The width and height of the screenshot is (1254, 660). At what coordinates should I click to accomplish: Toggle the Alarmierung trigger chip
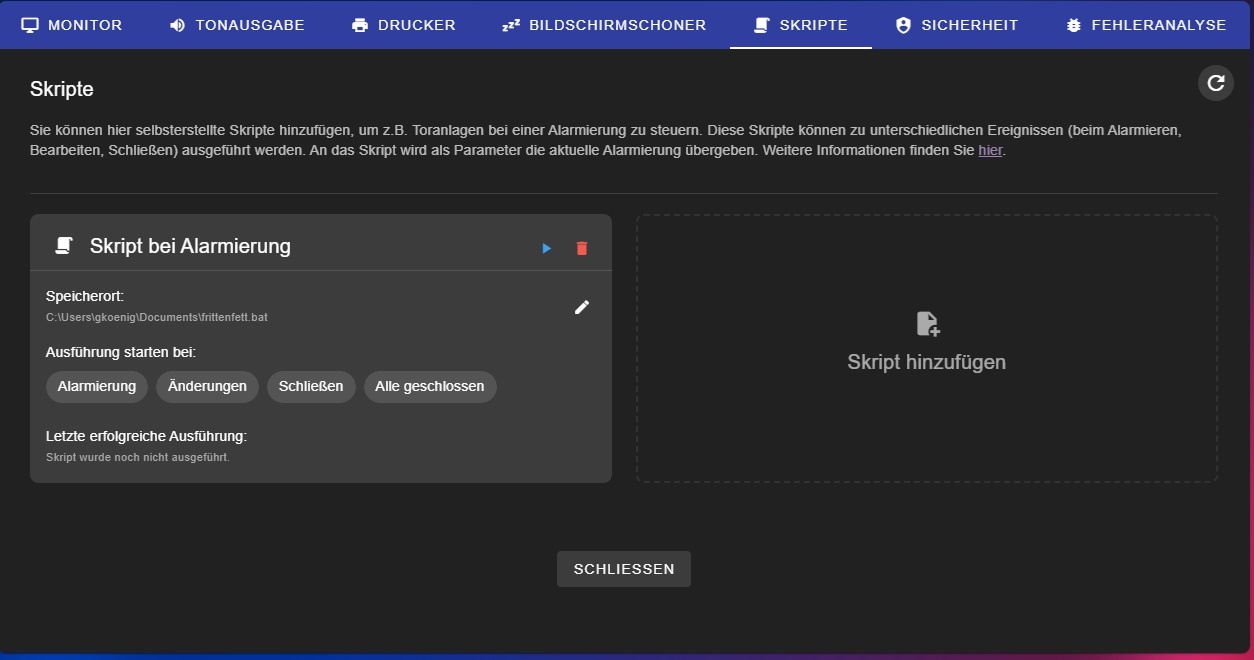tap(97, 387)
